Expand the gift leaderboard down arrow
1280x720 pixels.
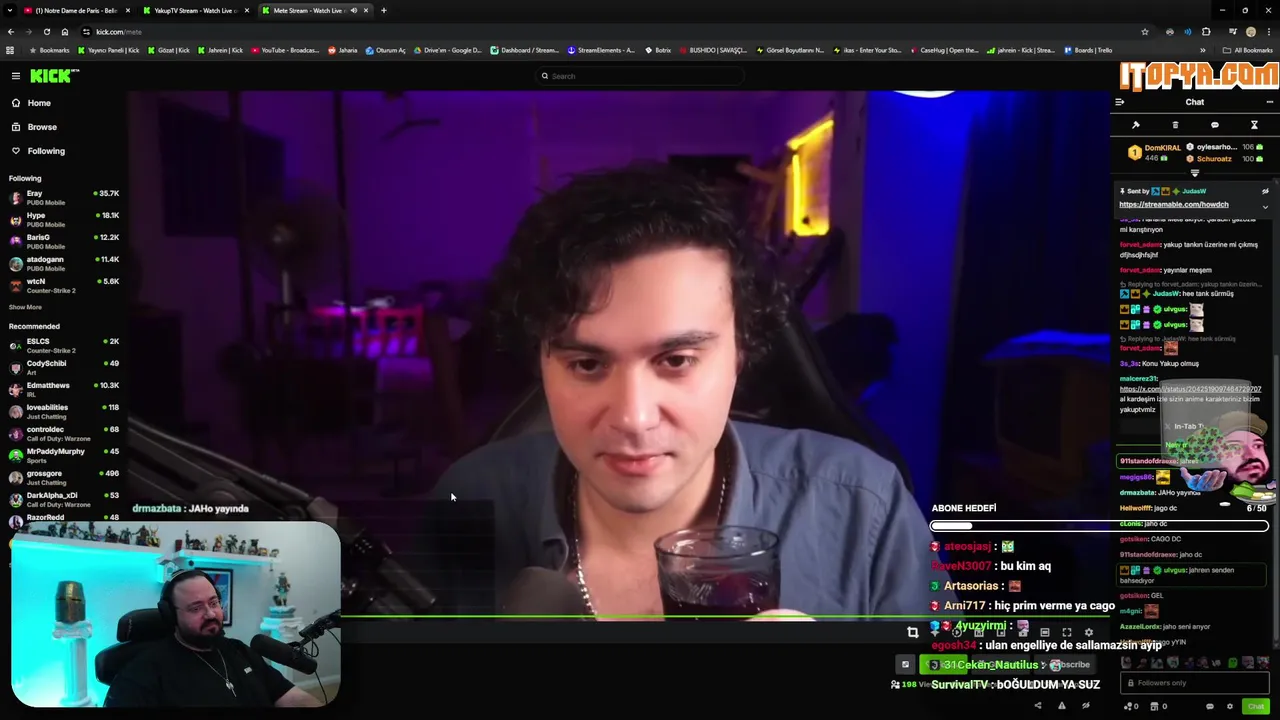(x=1194, y=173)
